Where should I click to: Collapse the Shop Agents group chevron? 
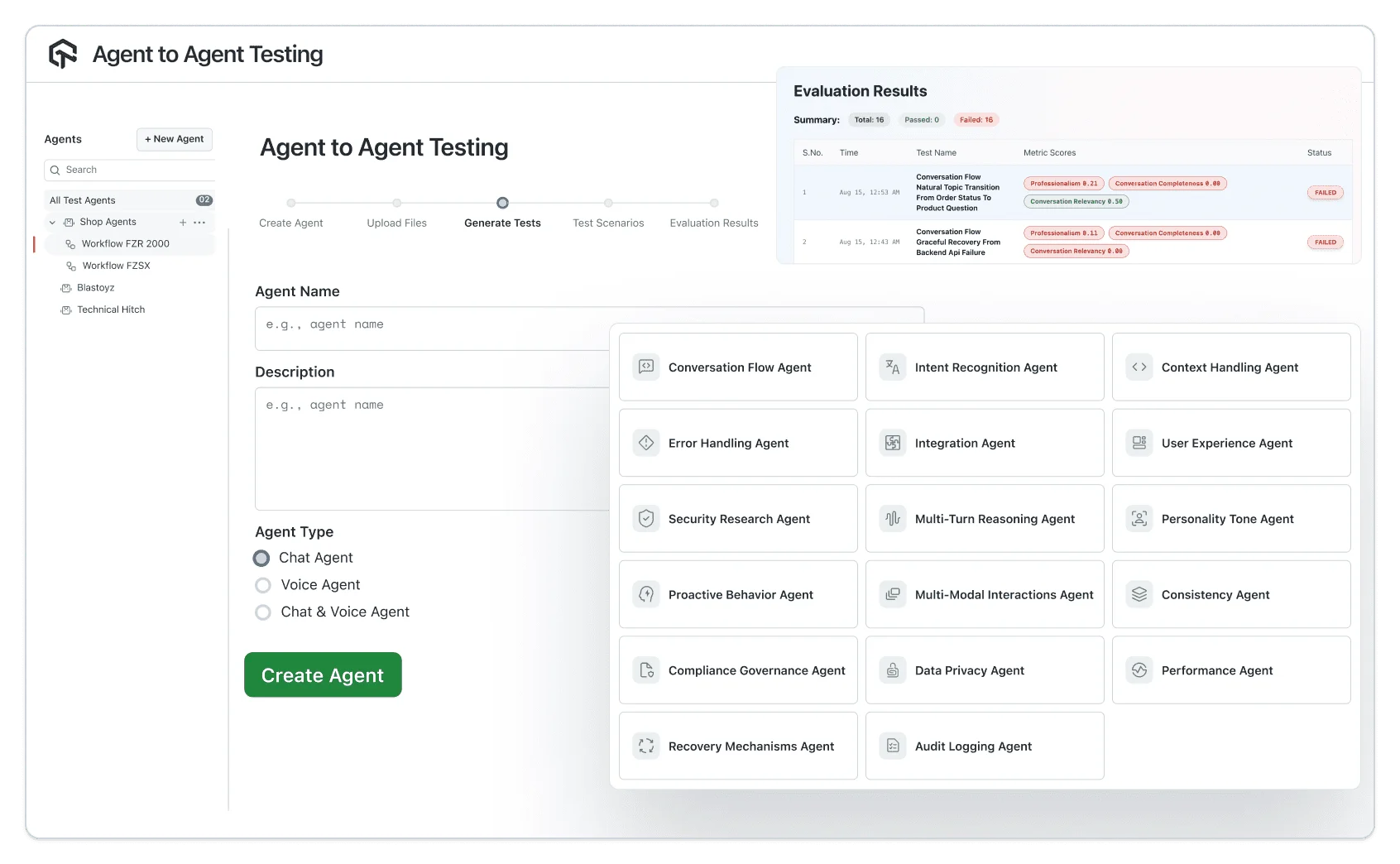(x=52, y=222)
